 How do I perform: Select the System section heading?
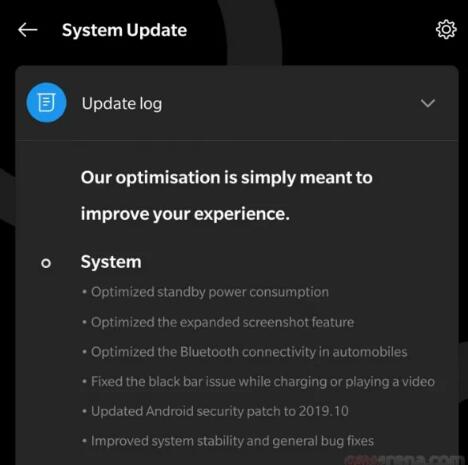coord(111,262)
